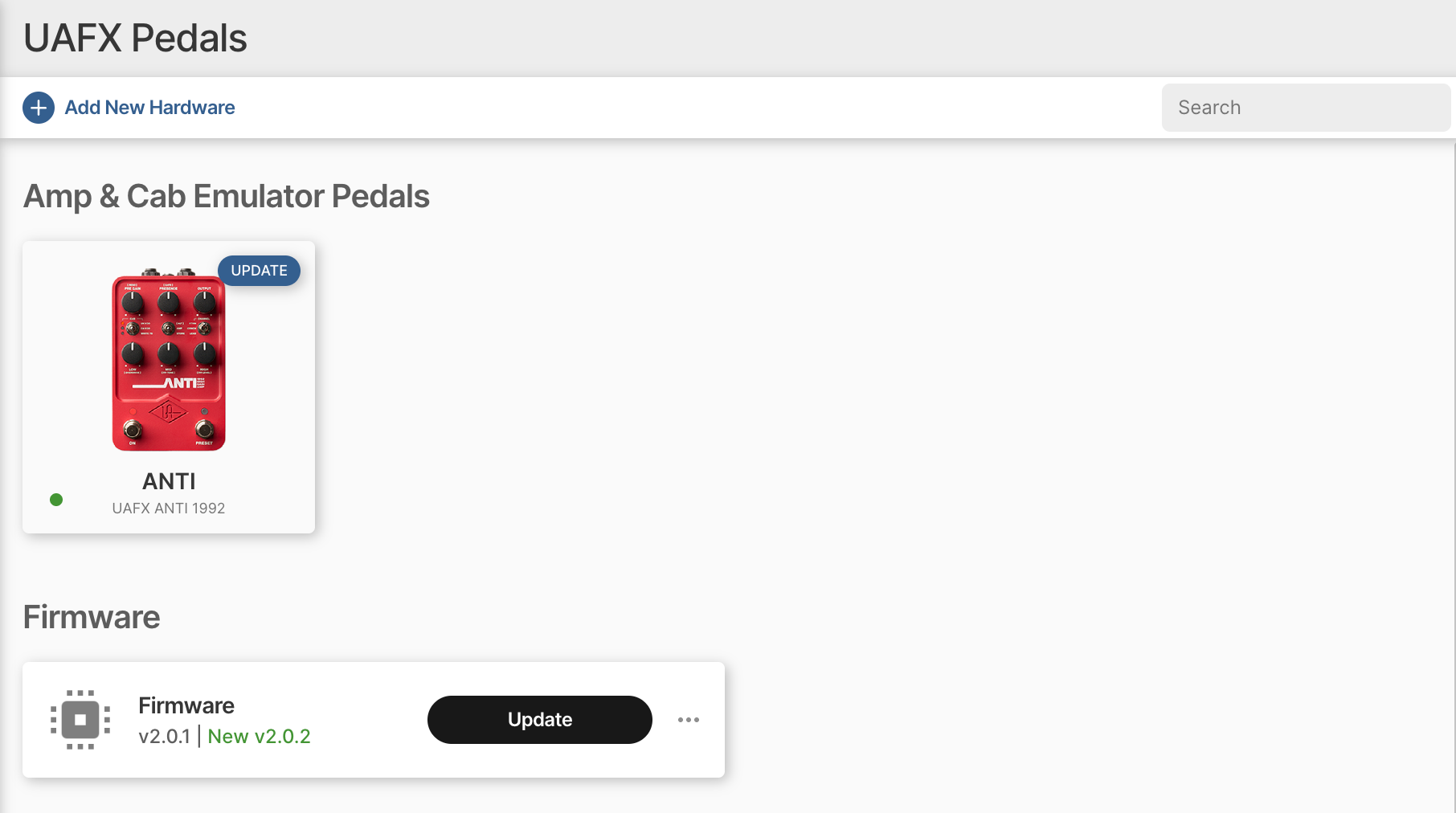The image size is (1456, 813).
Task: Click inside the Search field
Action: (1304, 107)
